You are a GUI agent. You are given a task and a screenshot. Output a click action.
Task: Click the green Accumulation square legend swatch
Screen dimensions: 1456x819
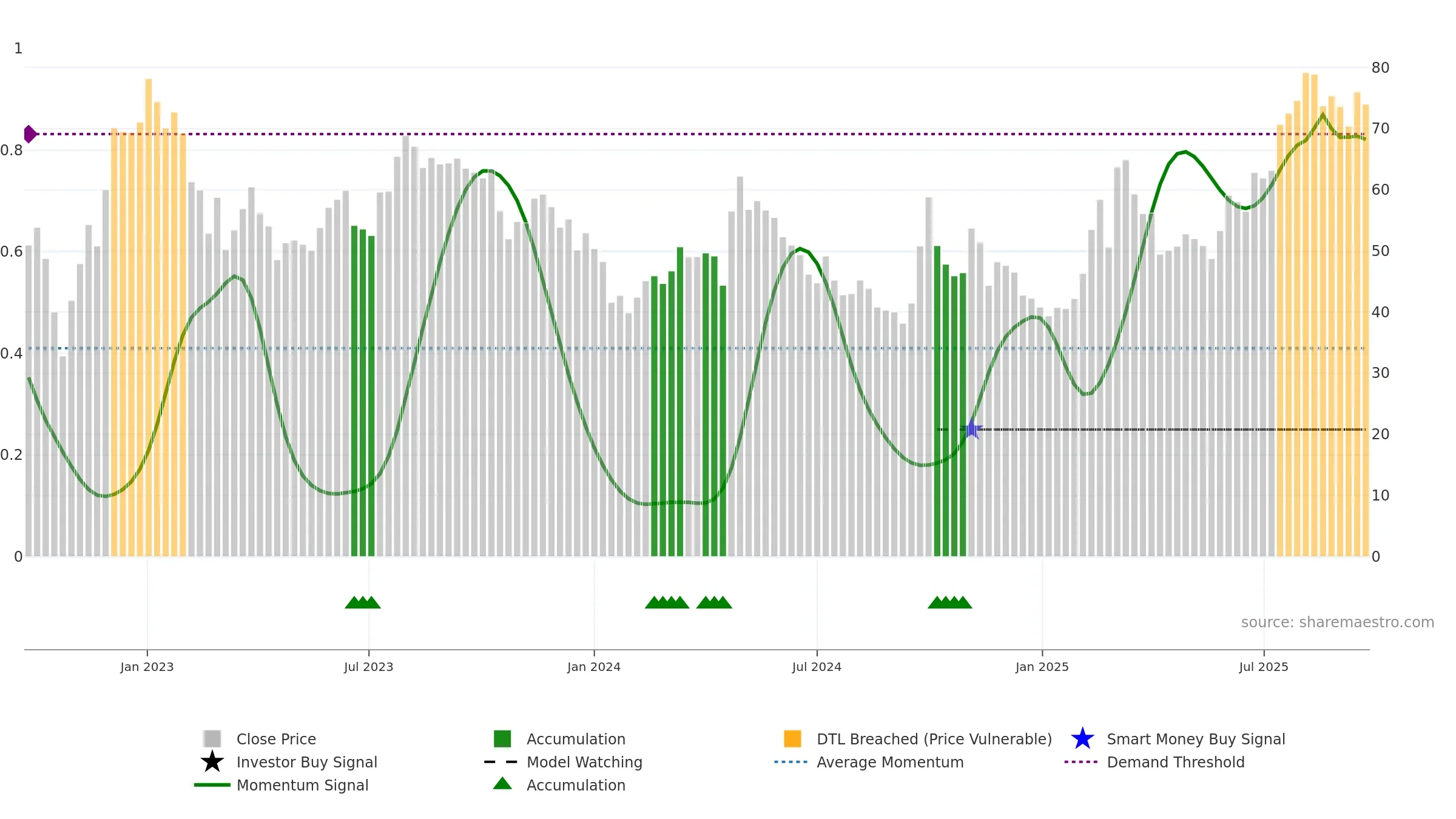point(502,739)
